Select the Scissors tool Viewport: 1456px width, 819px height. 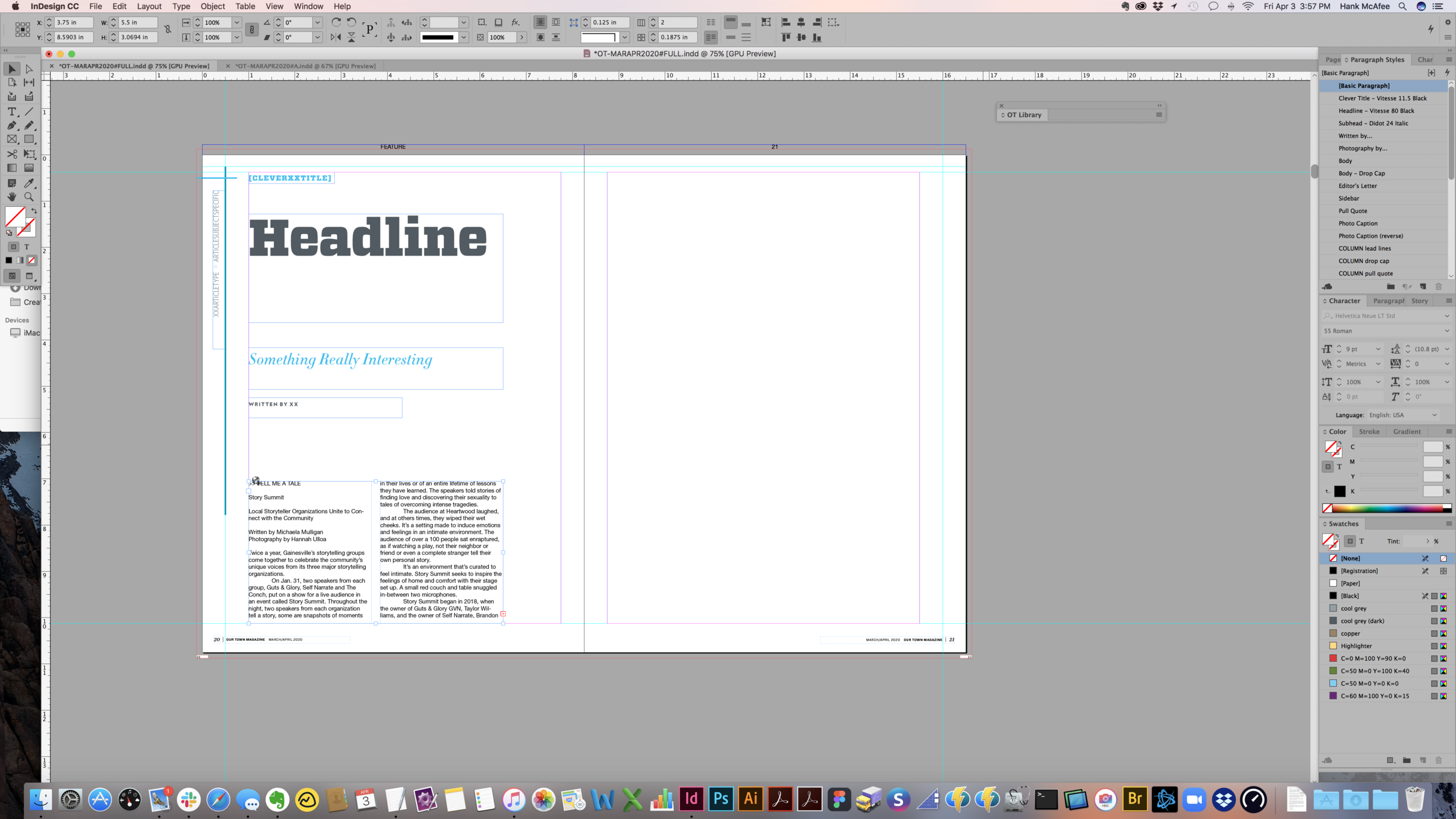[x=12, y=154]
